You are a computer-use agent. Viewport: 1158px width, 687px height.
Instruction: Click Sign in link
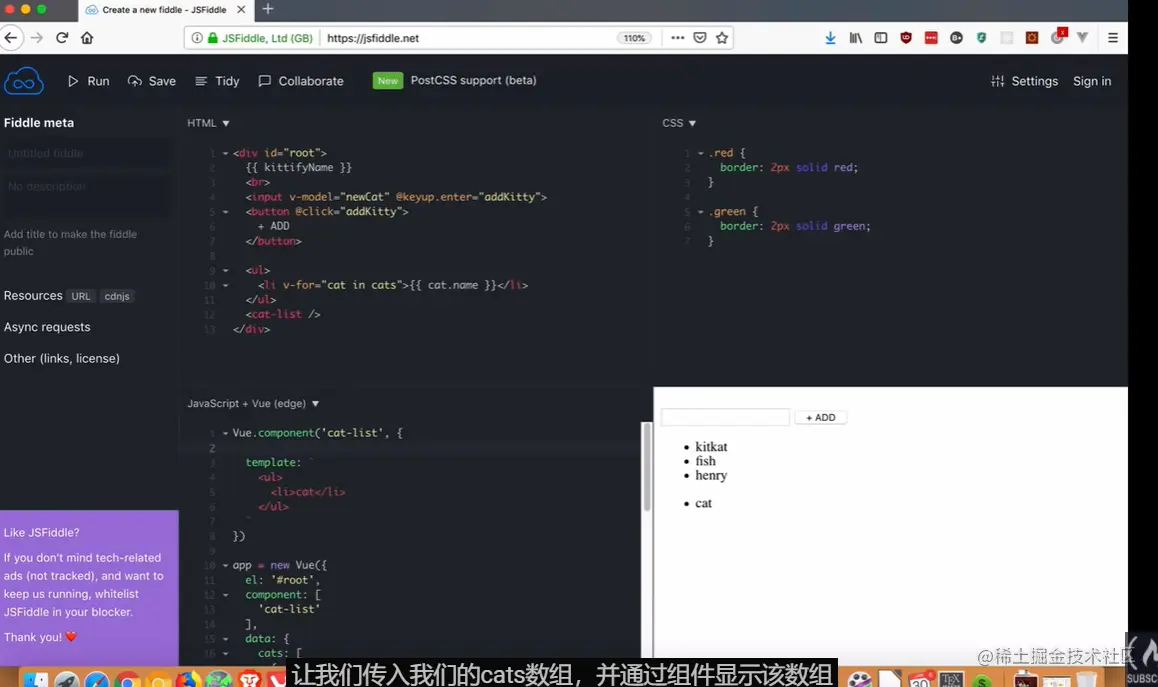coord(1092,81)
